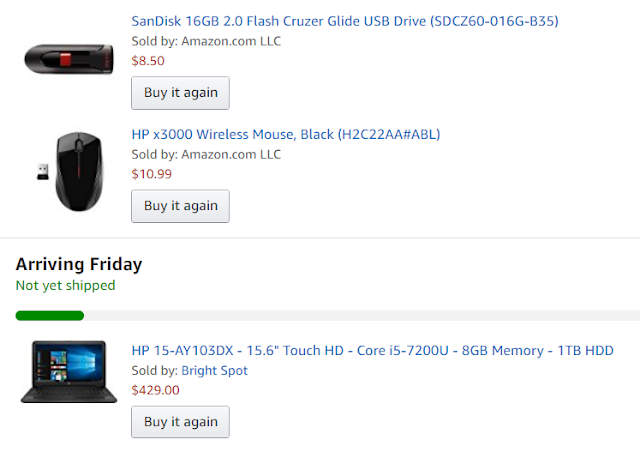The image size is (640, 452).
Task: Click the $429.00 laptop price
Action: click(x=155, y=390)
